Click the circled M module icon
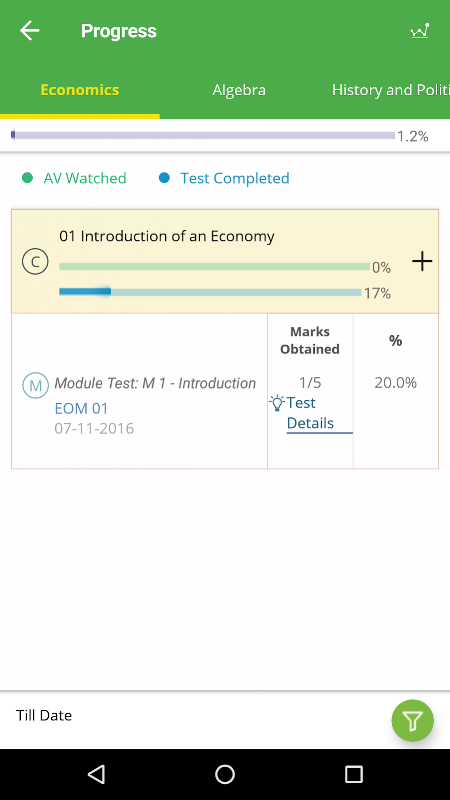The width and height of the screenshot is (450, 800). (35, 385)
